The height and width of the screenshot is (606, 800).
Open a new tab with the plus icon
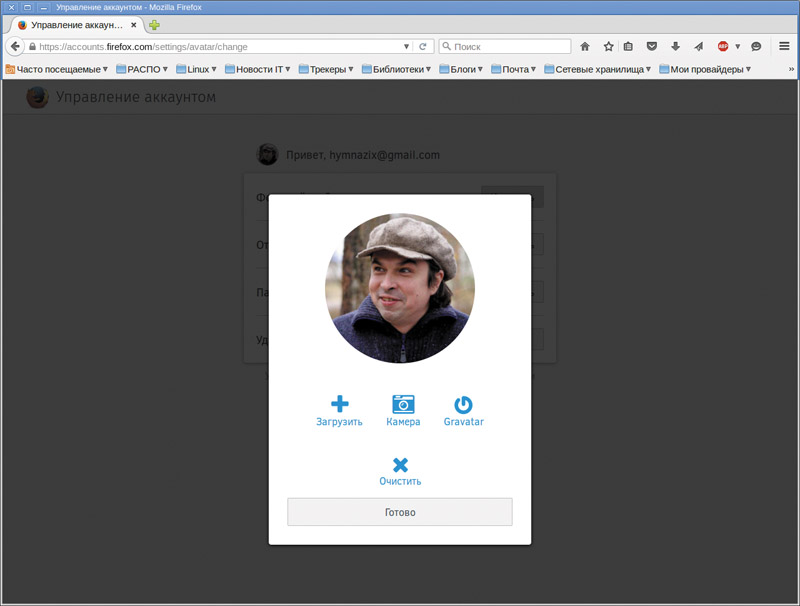click(154, 25)
